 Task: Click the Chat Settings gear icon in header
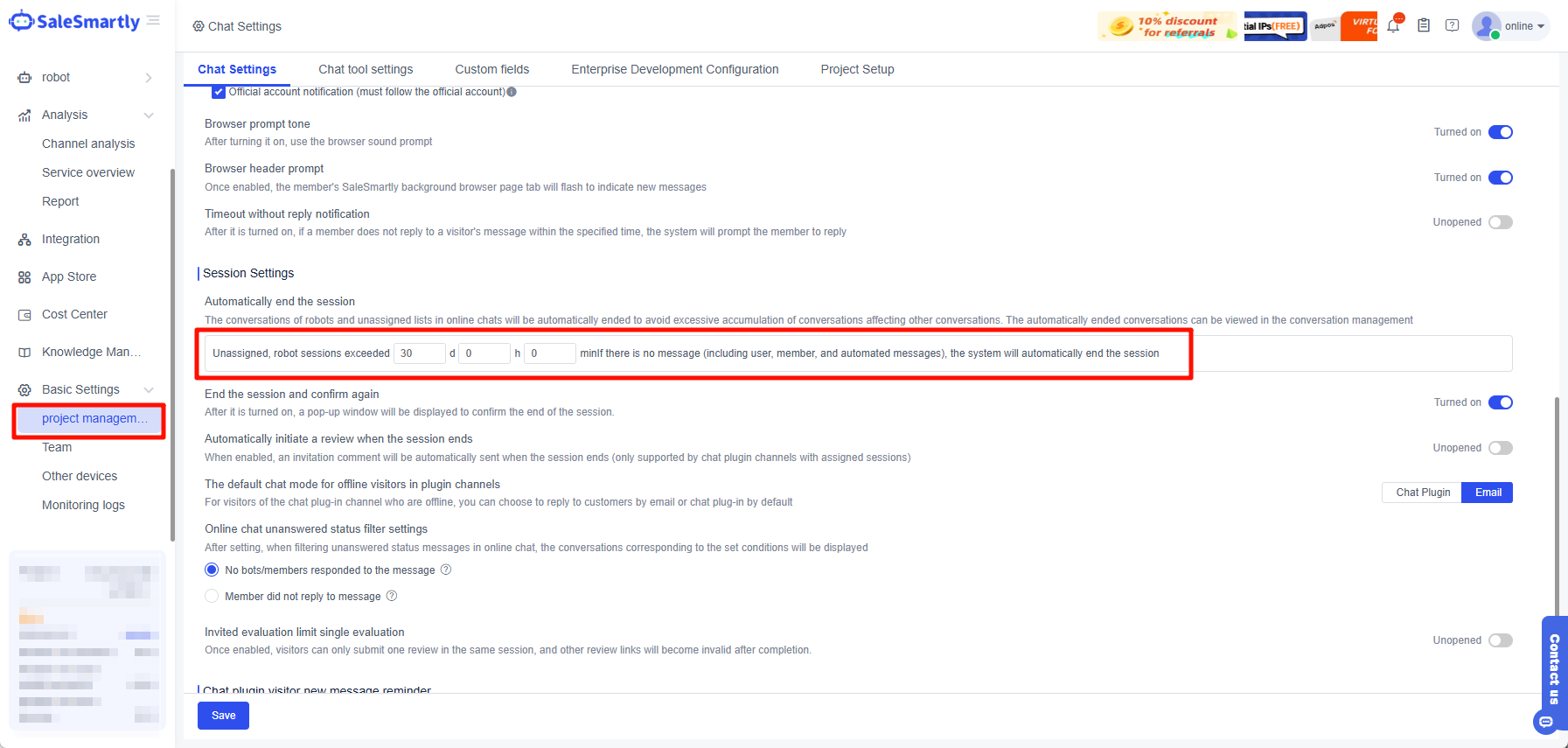199,26
